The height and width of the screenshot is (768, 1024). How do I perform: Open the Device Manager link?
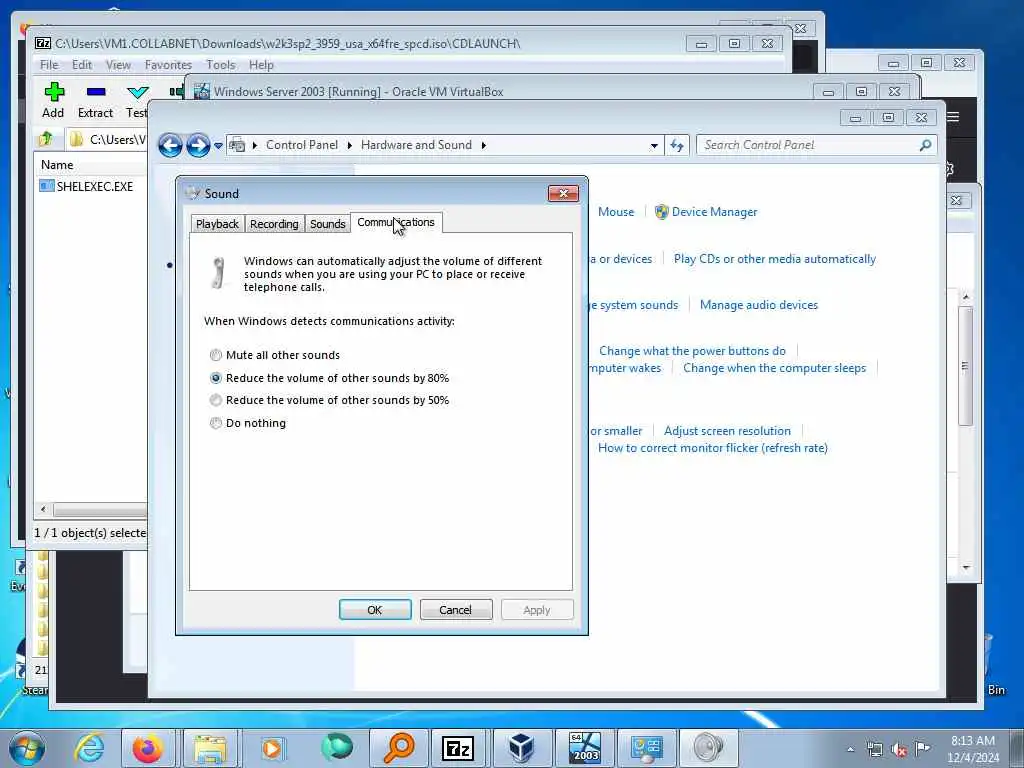click(x=714, y=212)
